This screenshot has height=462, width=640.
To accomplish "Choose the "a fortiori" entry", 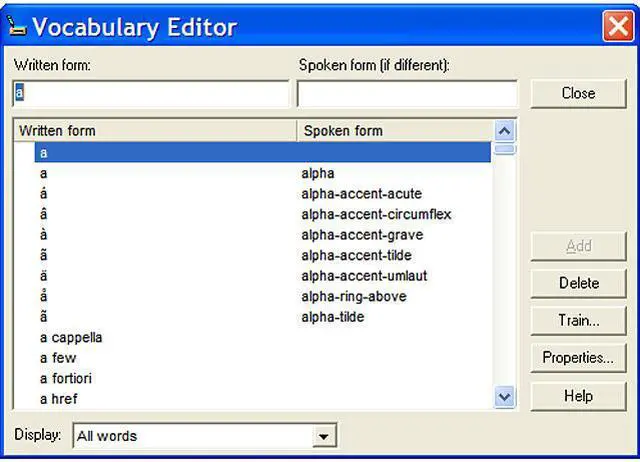I will pos(66,379).
